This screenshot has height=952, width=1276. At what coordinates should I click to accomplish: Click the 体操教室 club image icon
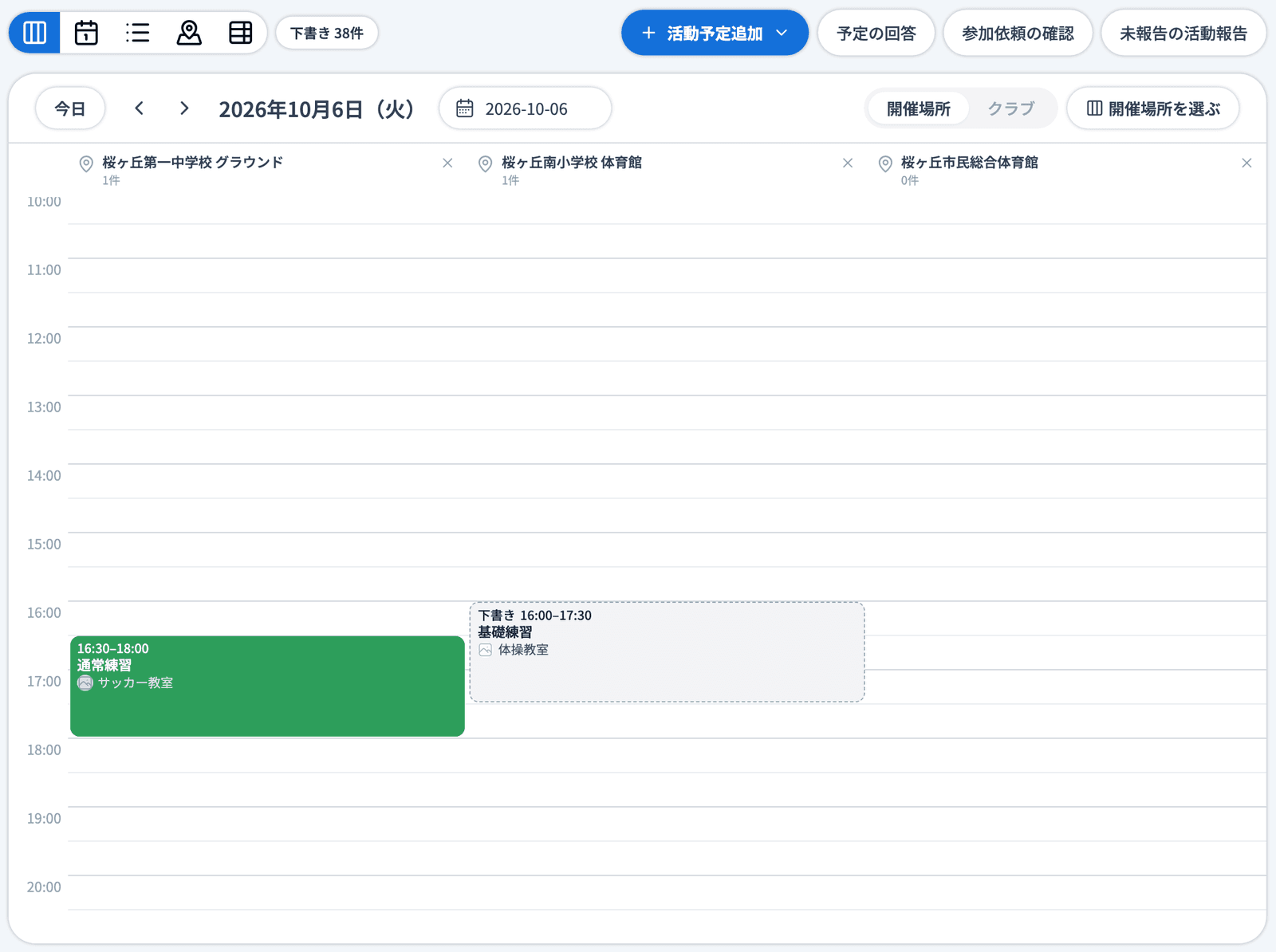pos(486,650)
